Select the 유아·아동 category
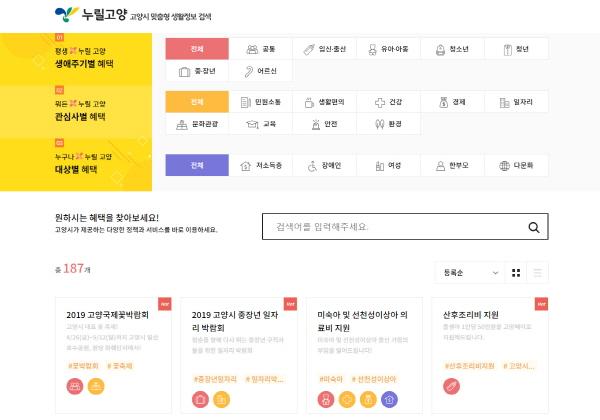 (389, 48)
